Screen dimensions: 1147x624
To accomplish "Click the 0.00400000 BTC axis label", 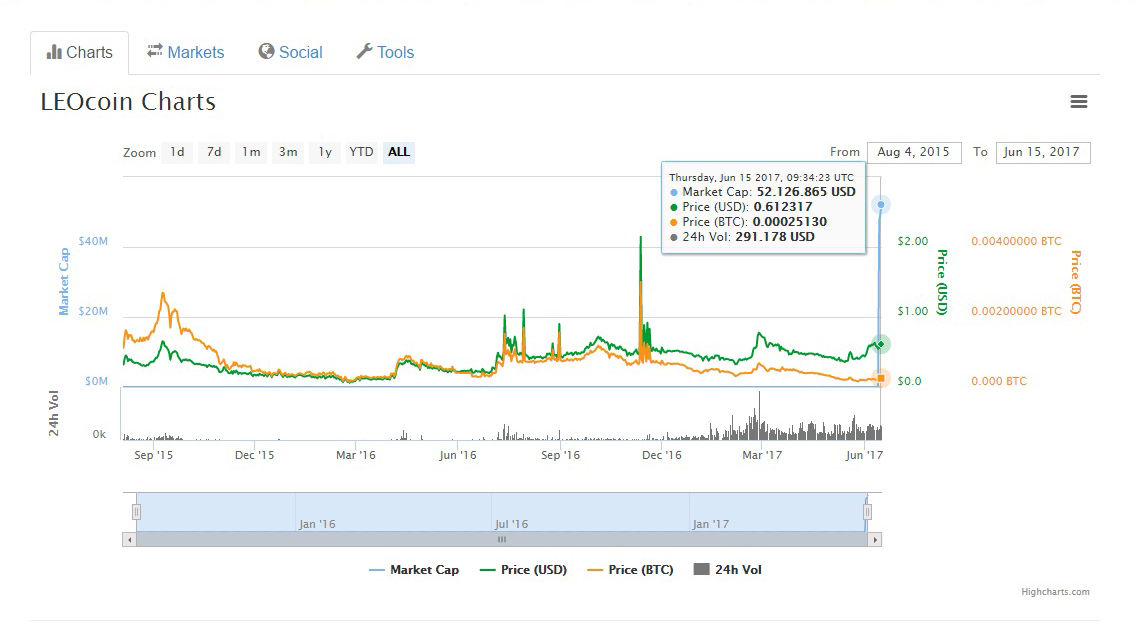I will pyautogui.click(x=1016, y=241).
